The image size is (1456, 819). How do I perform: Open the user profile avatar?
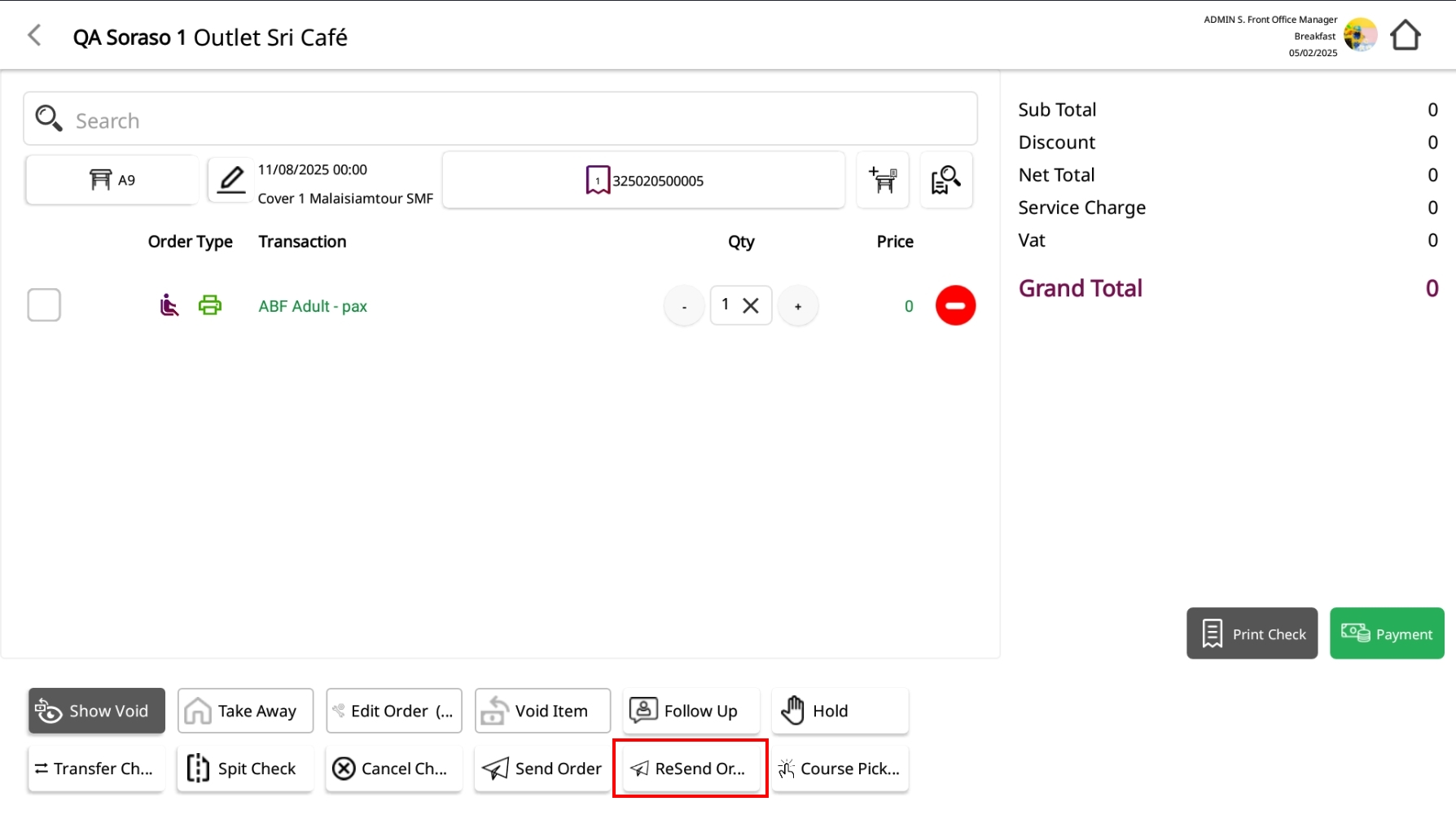[x=1359, y=36]
